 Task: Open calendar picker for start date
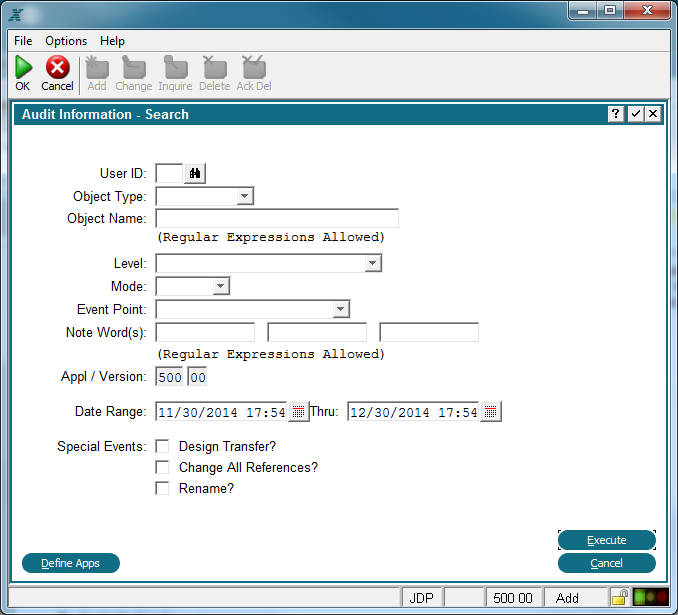coord(298,411)
